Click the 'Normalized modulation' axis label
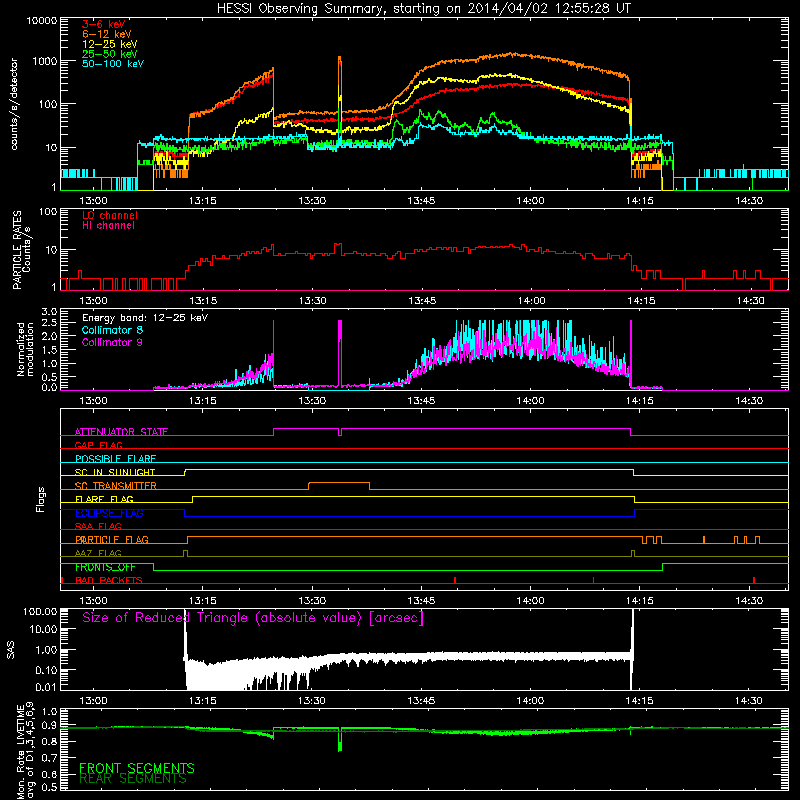This screenshot has height=800, width=800. click(24, 349)
